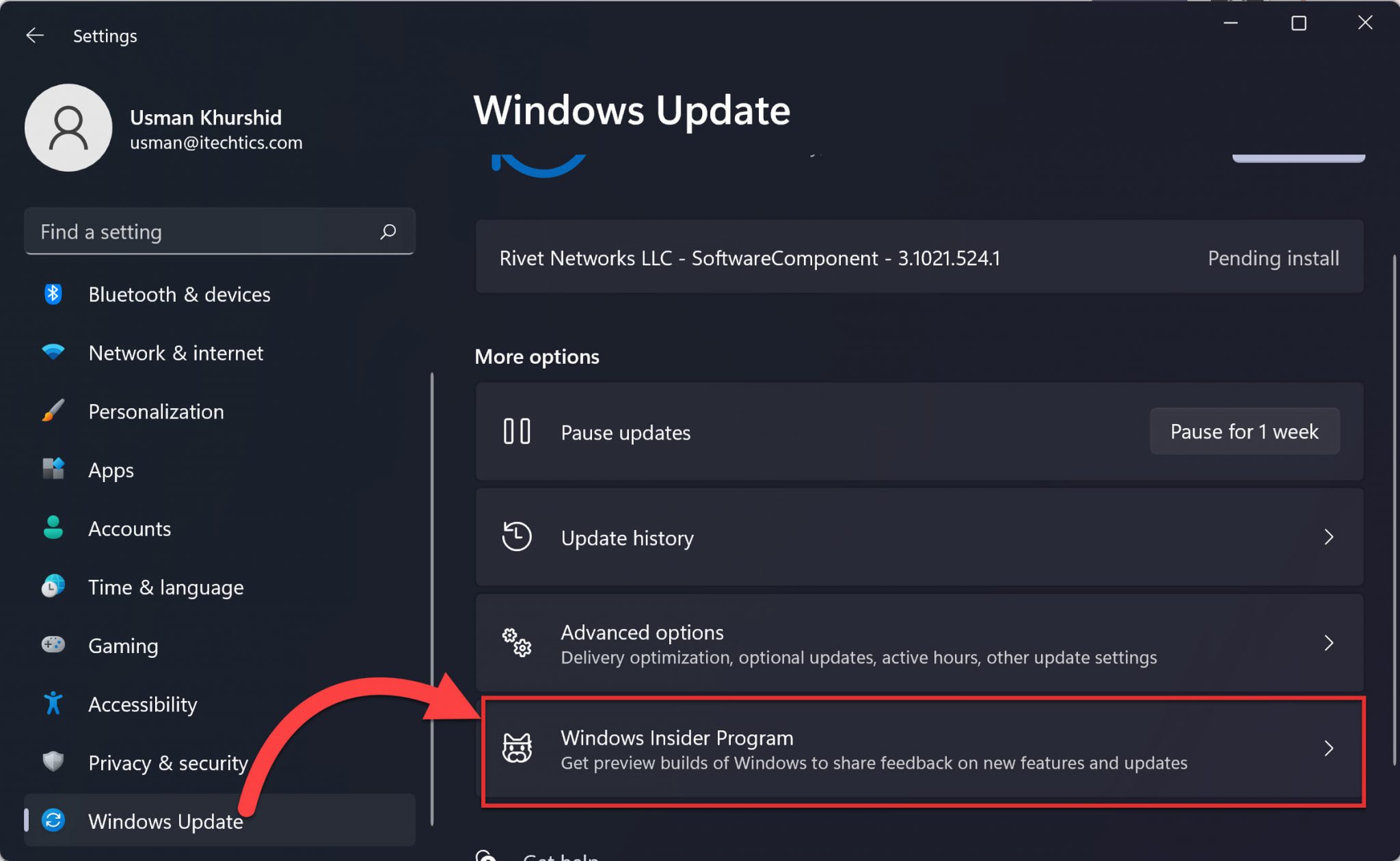Expand Update history with its chevron
This screenshot has width=1400, height=861.
tap(1328, 538)
